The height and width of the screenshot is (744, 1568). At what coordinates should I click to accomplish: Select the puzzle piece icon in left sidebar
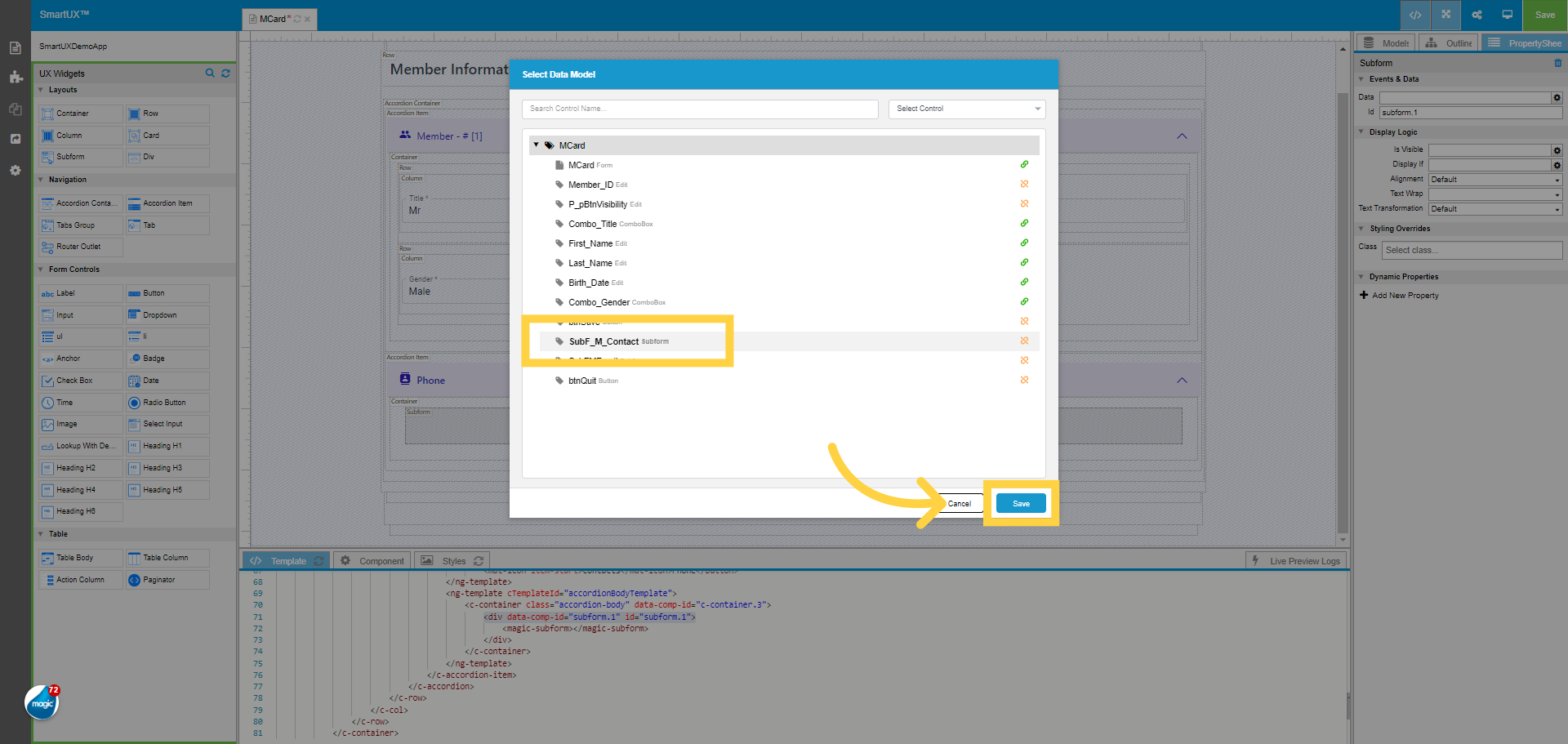[x=15, y=78]
